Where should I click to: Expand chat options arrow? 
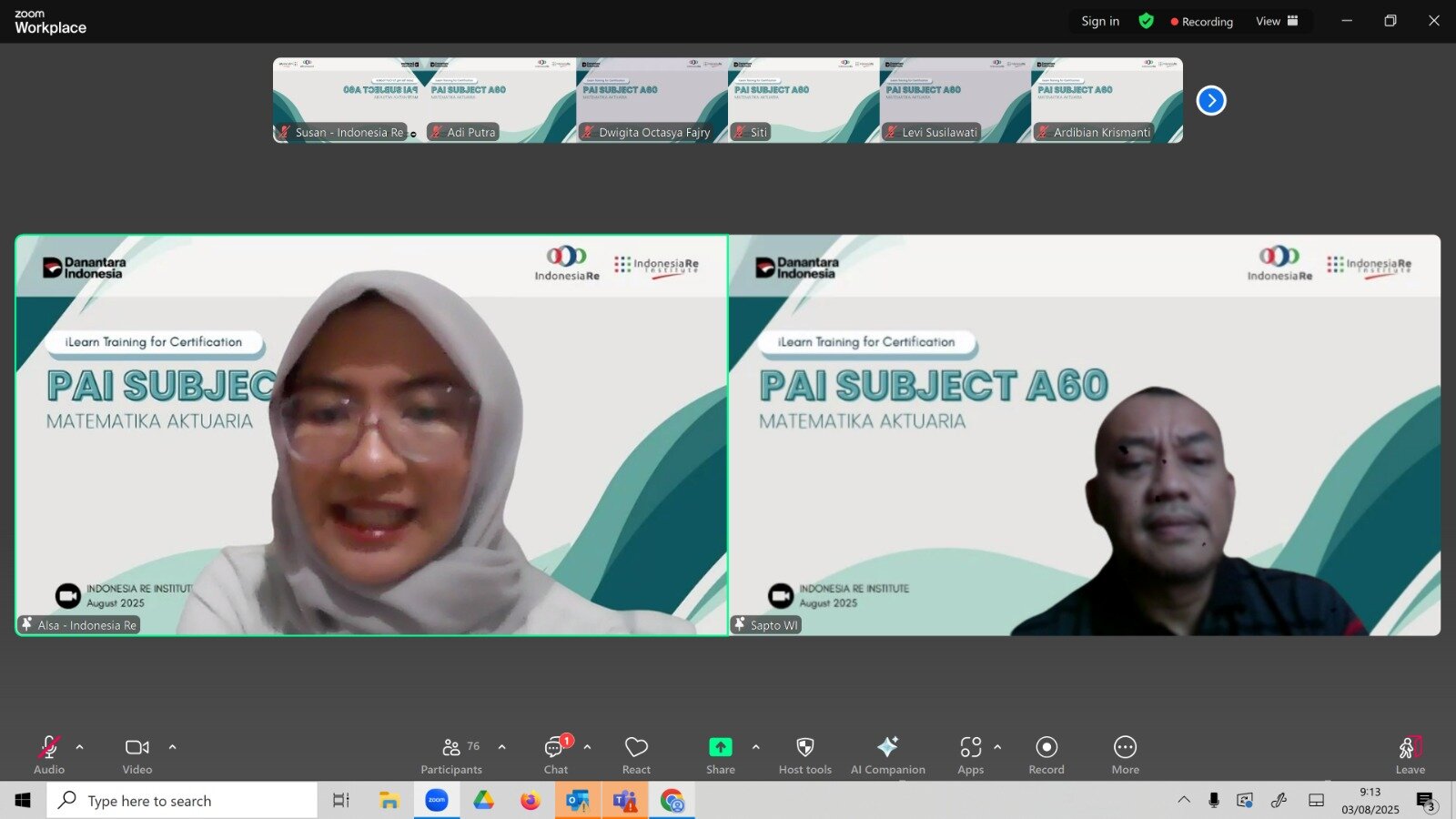[588, 747]
